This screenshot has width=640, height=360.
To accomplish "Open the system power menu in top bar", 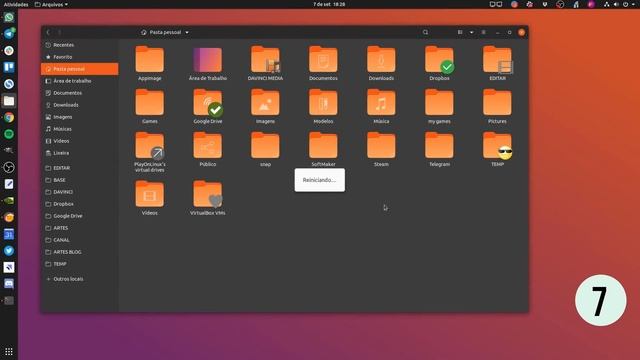I will click(x=625, y=4).
